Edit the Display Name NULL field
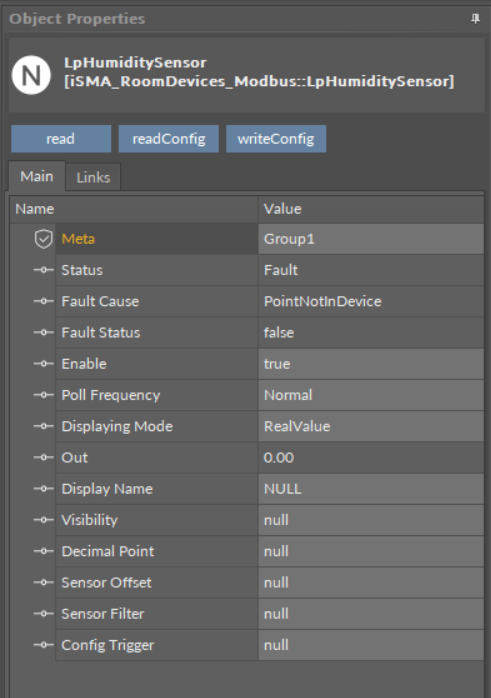 tap(371, 488)
